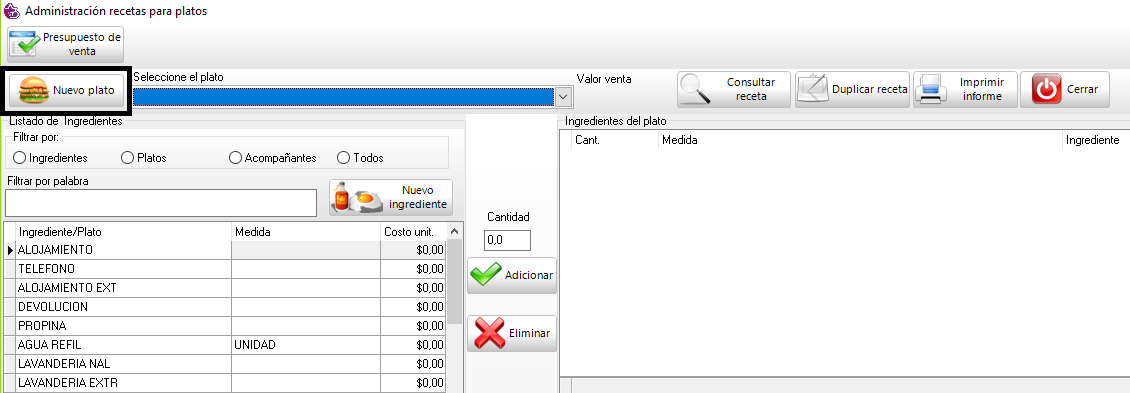Click the printer icon for Imprimir informe
Screen dimensions: 1130x393
tap(930, 90)
